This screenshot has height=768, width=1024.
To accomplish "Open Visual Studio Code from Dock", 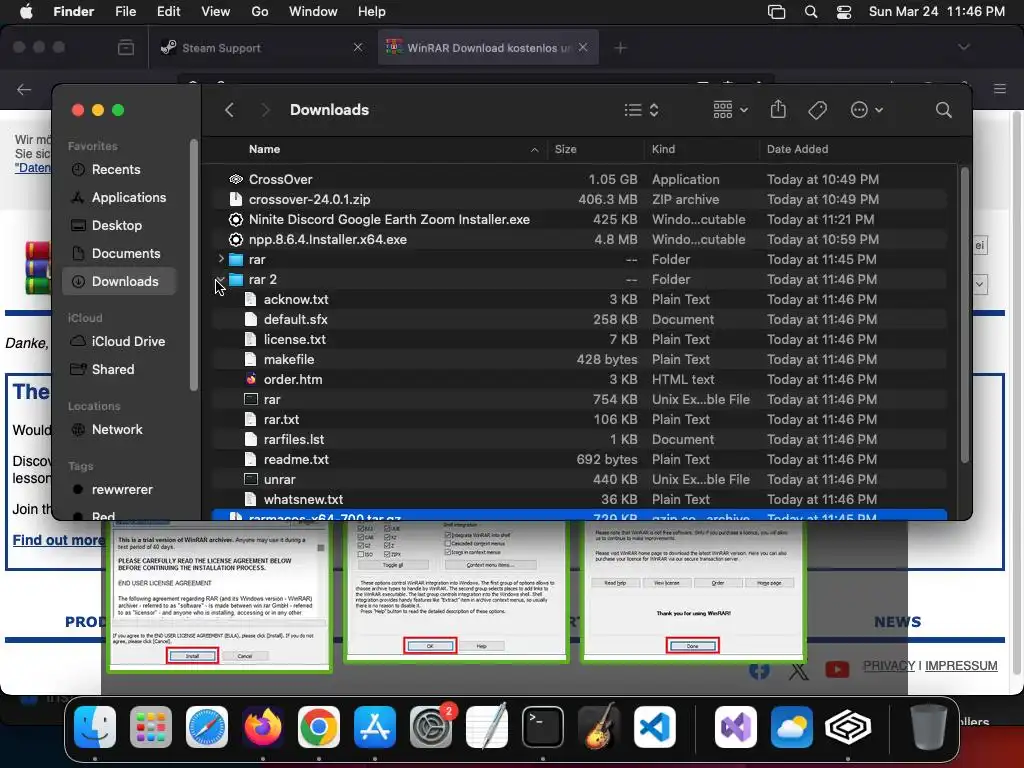I will [x=654, y=727].
